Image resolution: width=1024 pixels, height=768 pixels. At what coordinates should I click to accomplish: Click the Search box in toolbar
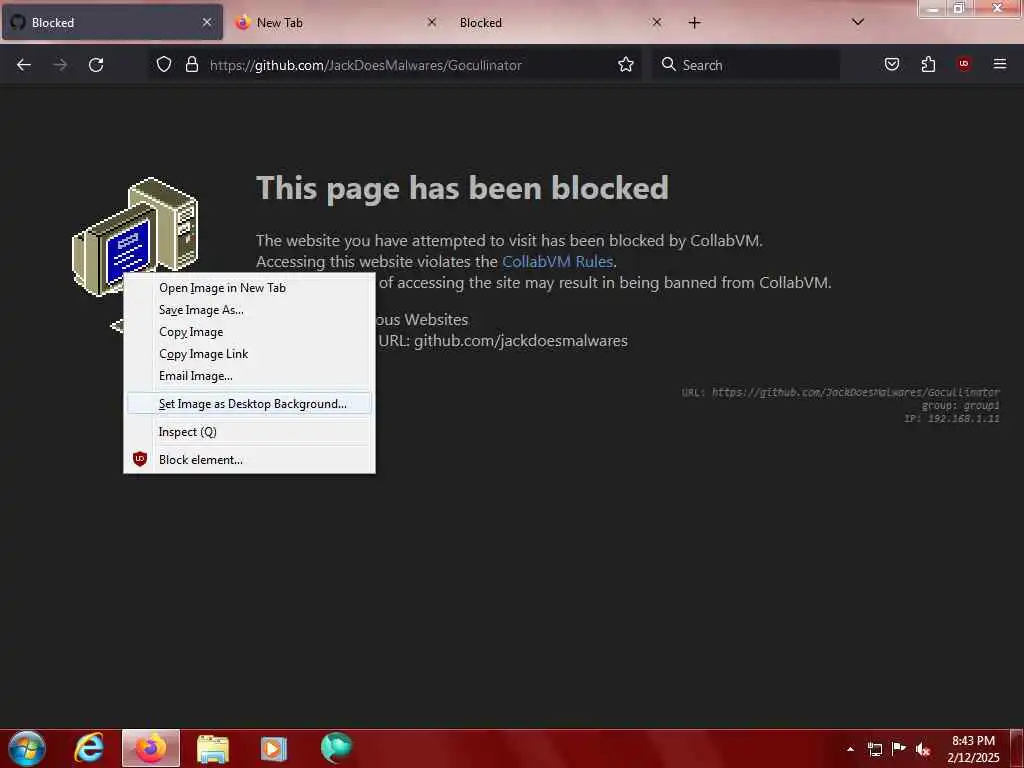746,65
